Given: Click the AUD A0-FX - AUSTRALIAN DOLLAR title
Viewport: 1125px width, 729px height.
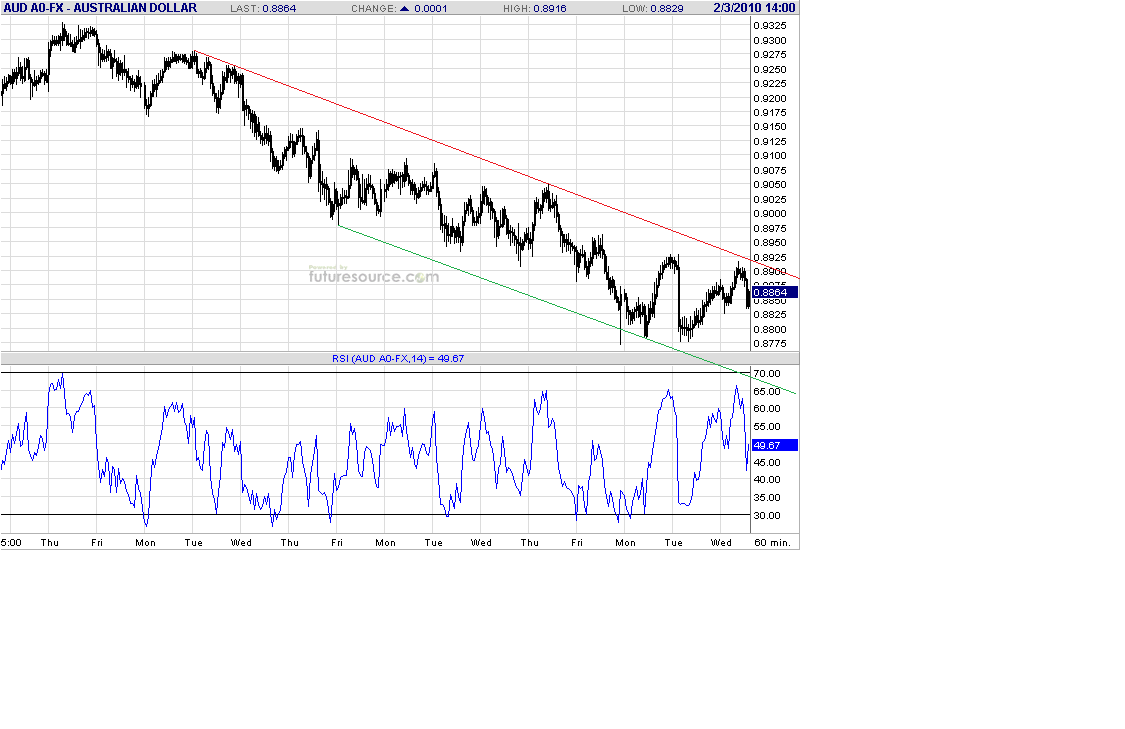Looking at the screenshot, I should coord(100,8).
